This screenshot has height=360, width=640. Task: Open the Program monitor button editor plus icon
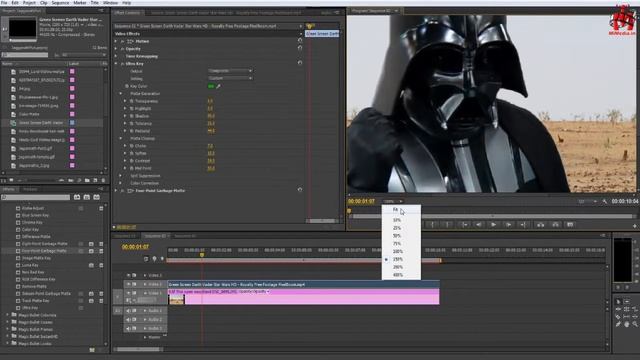click(x=634, y=225)
